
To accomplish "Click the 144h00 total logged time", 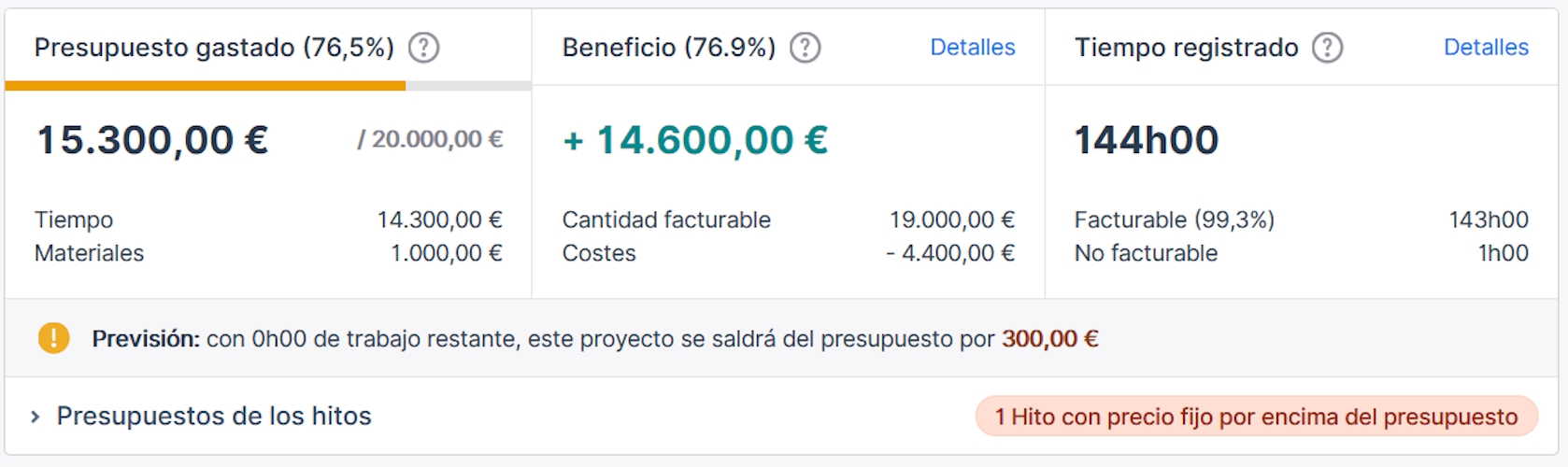I will 1147,140.
